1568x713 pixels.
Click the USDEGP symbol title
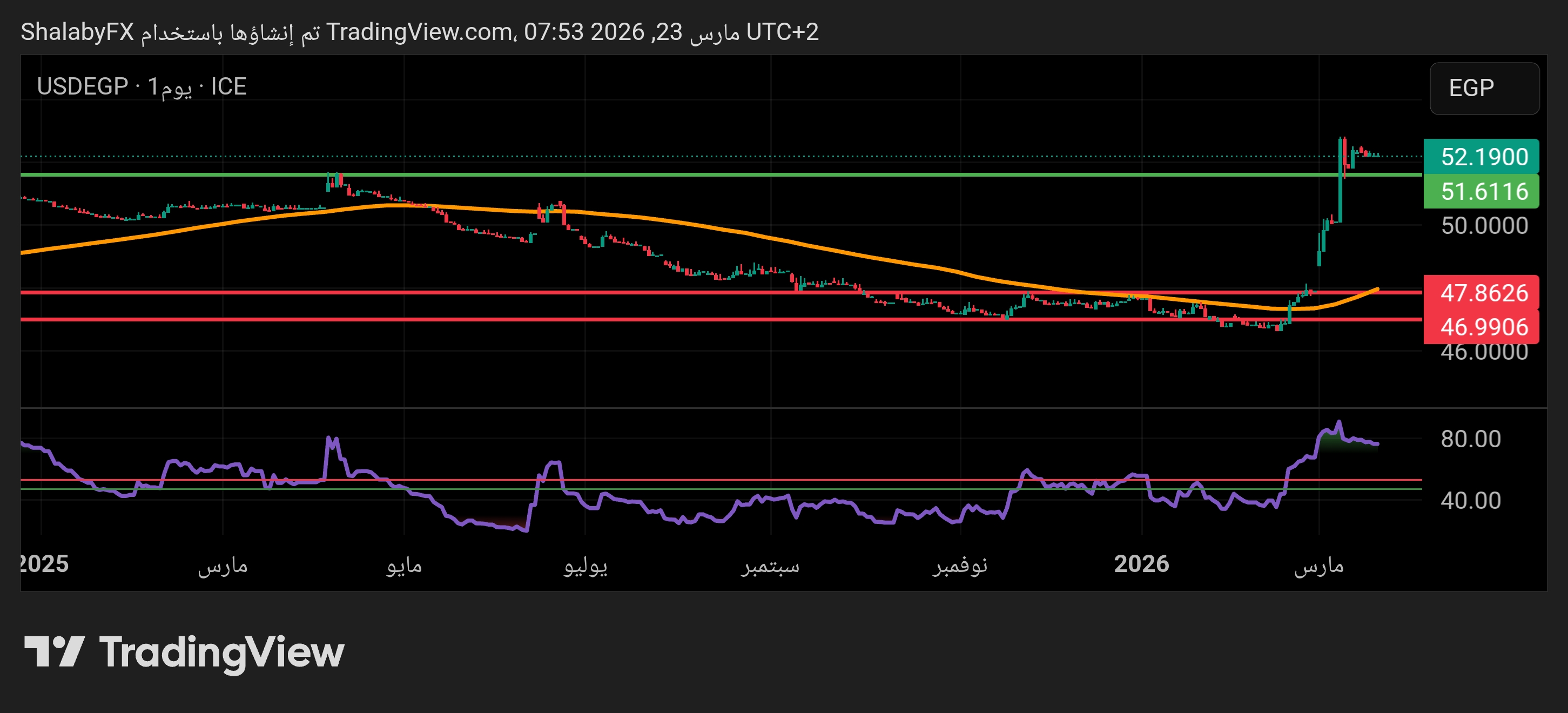(82, 87)
